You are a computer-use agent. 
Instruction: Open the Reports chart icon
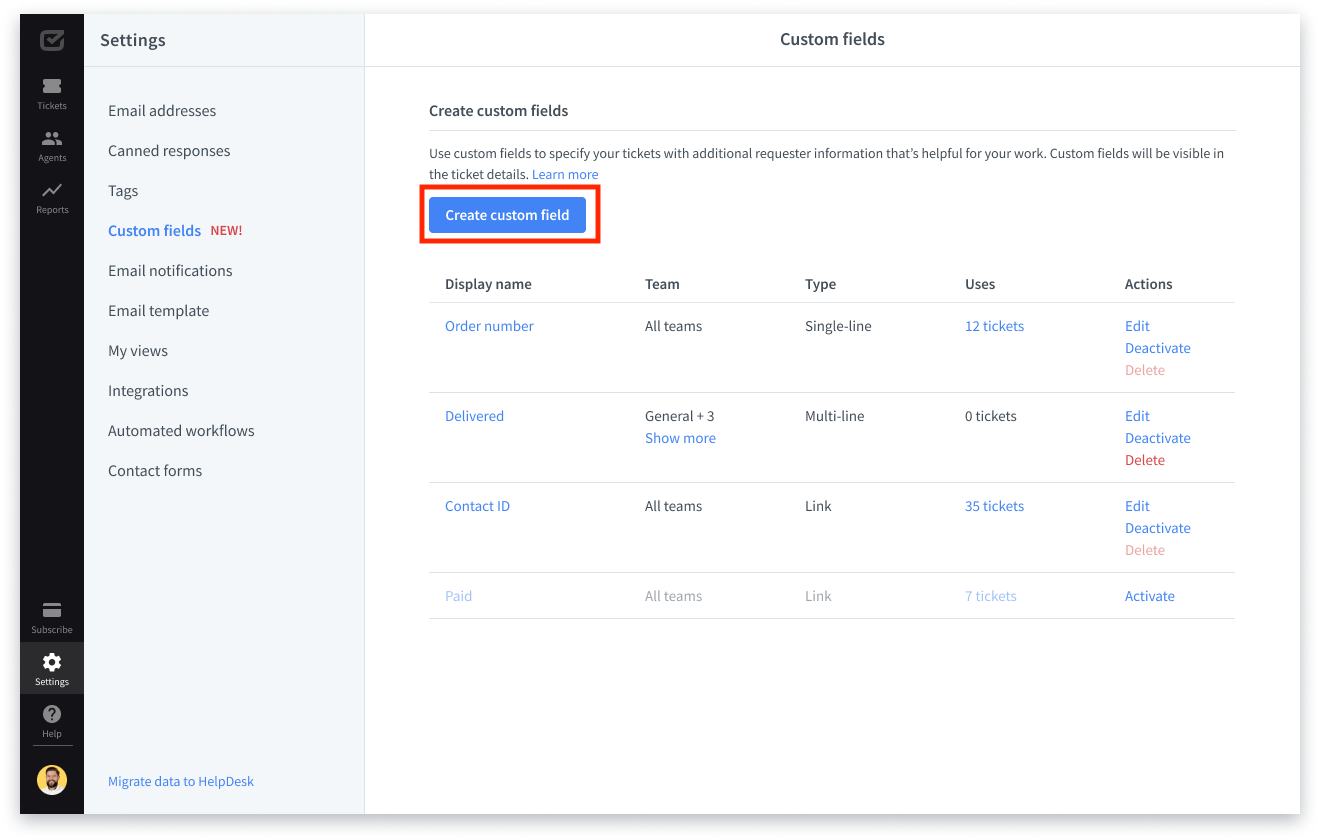pos(52,191)
